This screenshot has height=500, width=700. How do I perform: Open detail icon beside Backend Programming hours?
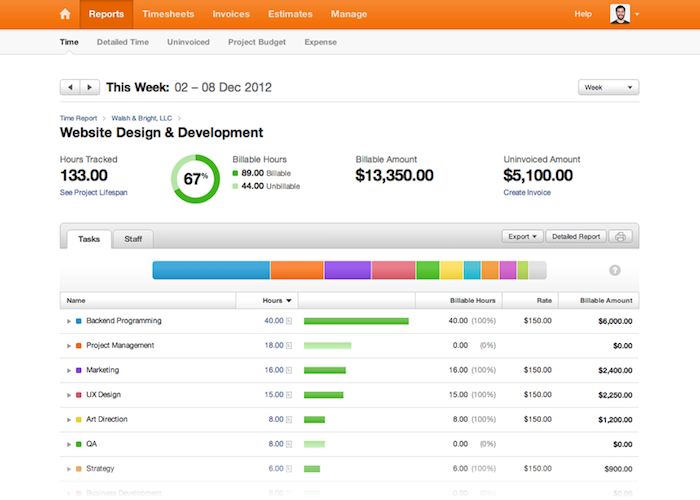[290, 321]
